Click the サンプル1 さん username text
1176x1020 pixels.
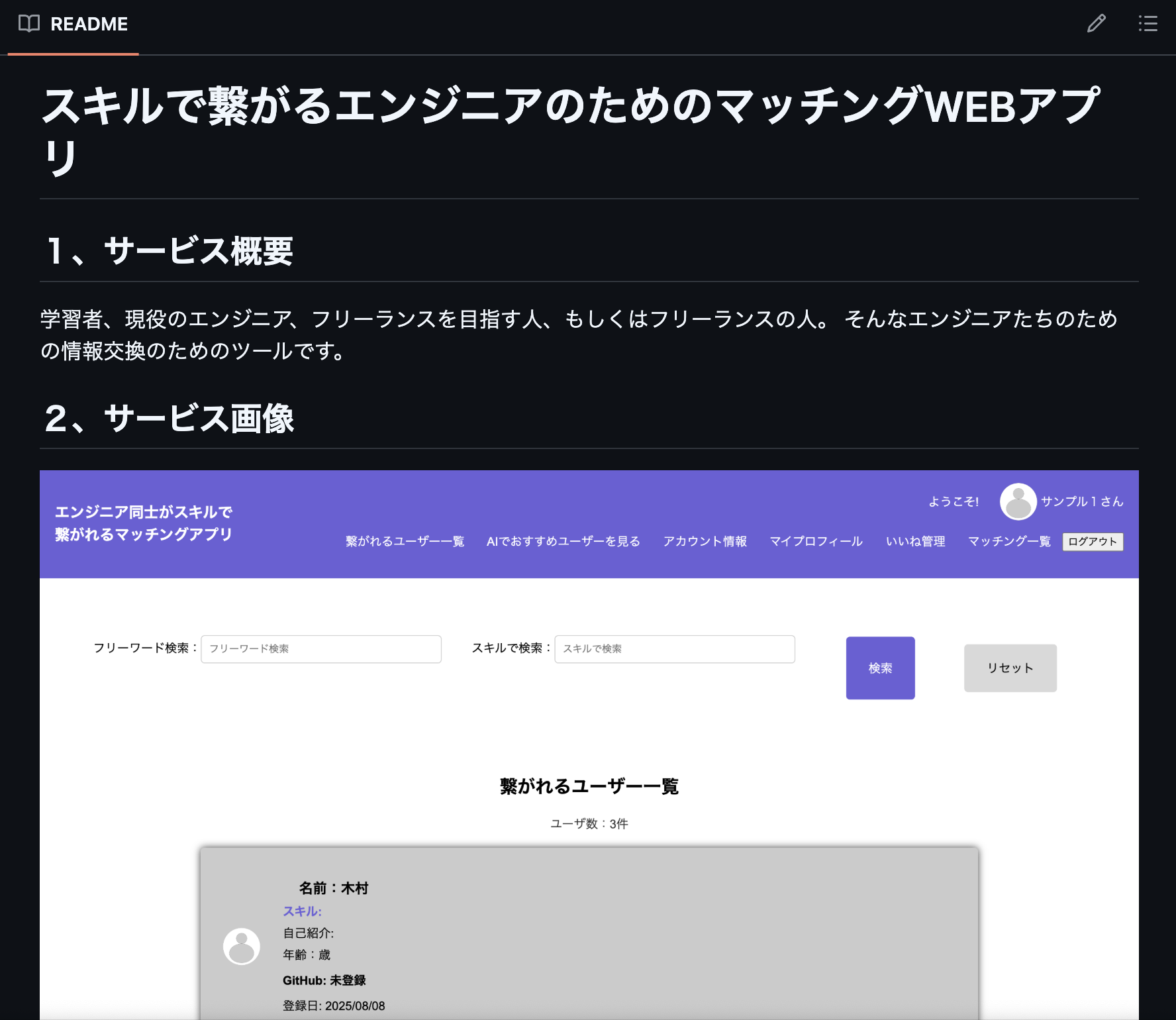click(1082, 501)
